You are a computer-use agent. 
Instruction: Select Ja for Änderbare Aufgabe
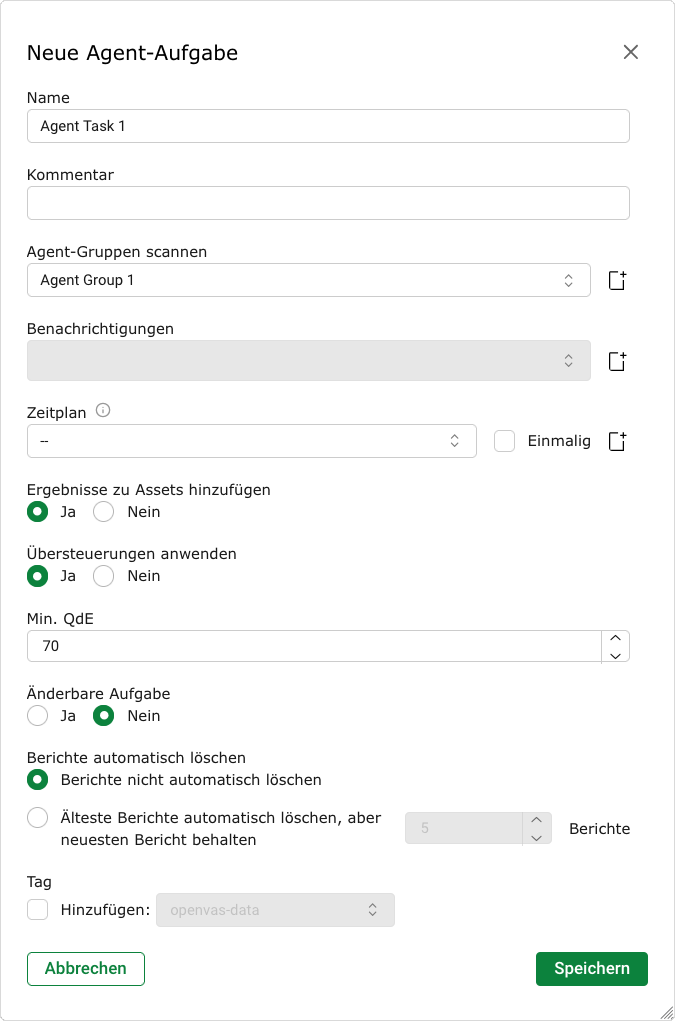click(38, 716)
